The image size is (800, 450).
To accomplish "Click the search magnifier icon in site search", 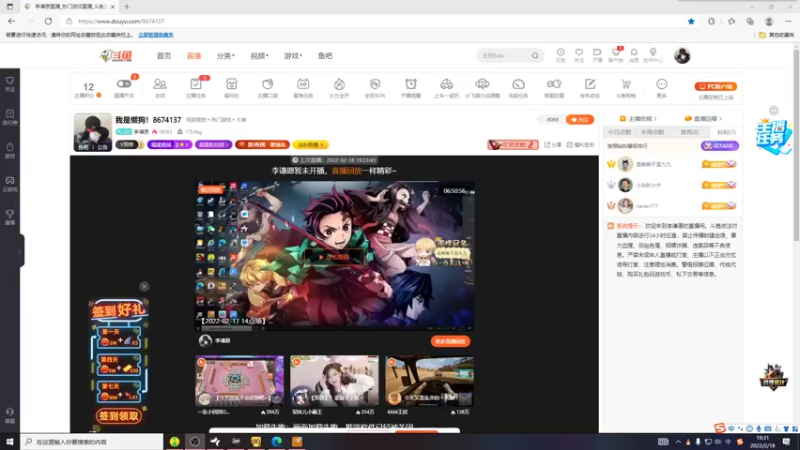I will 535,56.
